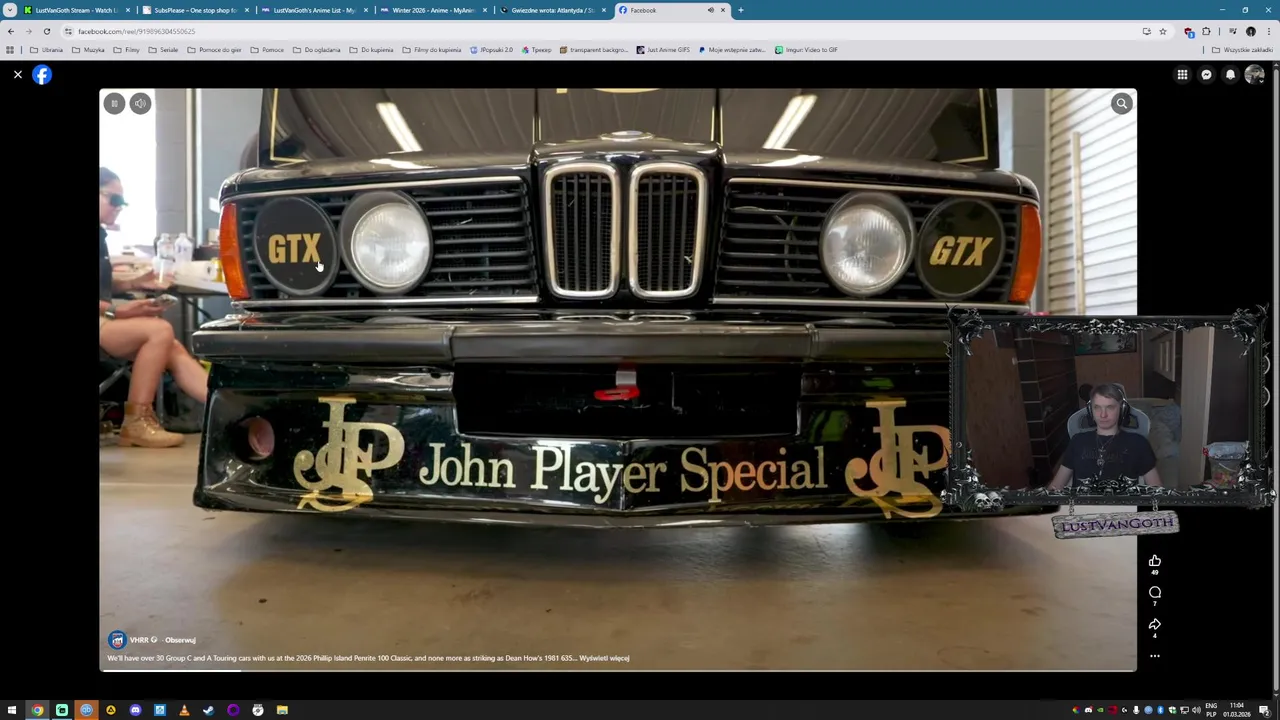Screen dimensions: 1280x720
Task: Open the Seriale bookmark folder
Action: pyautogui.click(x=164, y=50)
